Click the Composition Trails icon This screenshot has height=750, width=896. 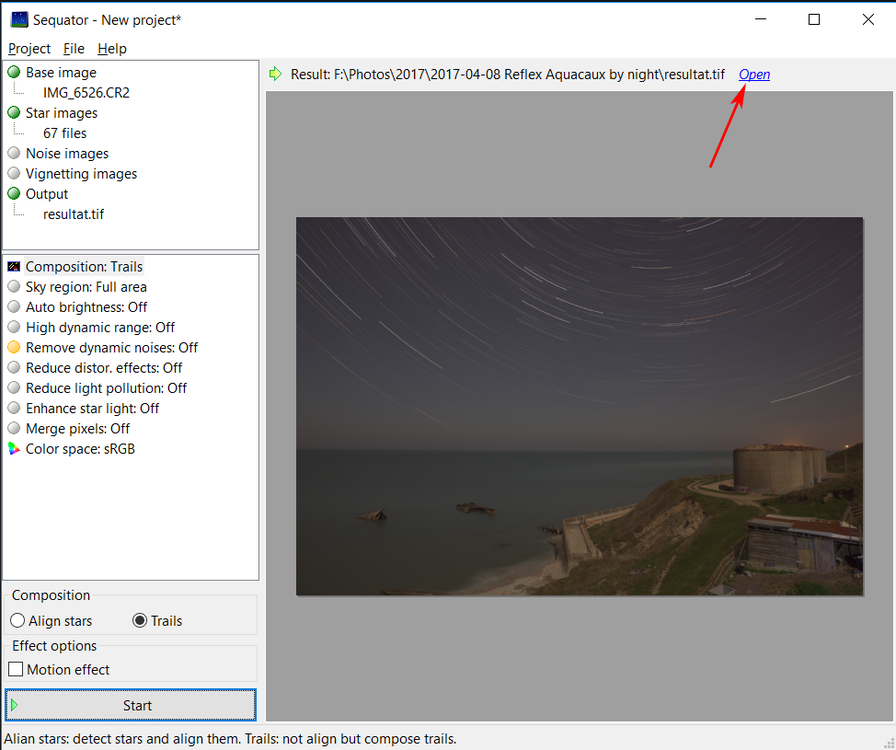click(x=14, y=266)
